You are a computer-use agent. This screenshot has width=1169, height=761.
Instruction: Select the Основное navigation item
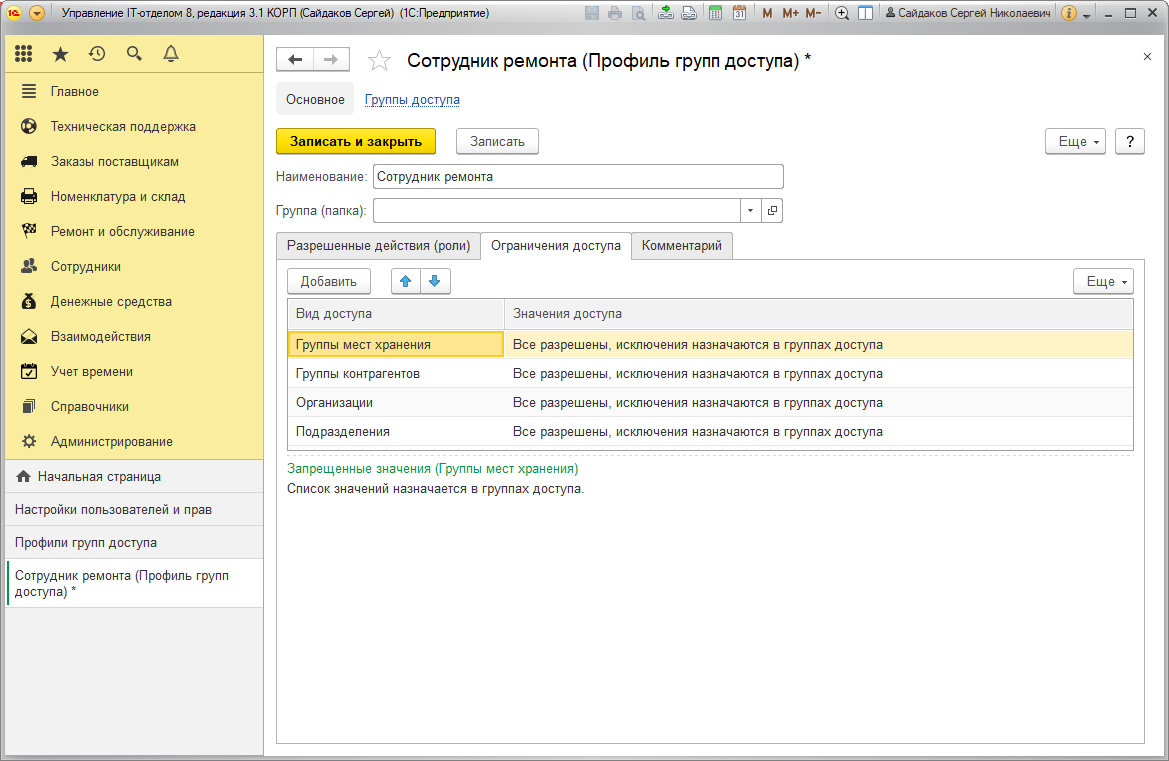[315, 100]
